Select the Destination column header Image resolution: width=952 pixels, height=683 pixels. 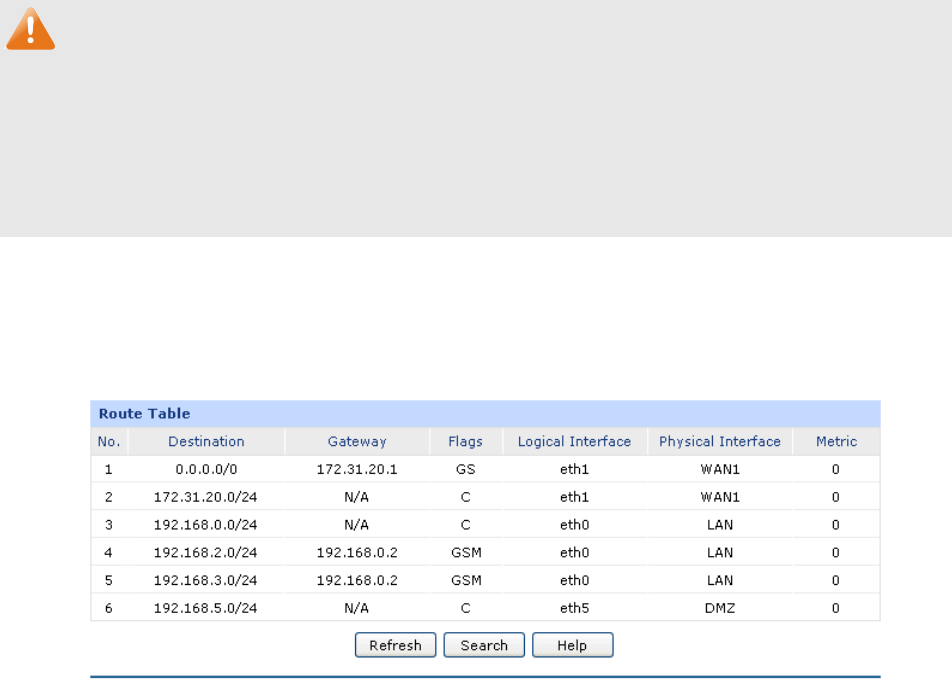point(206,441)
